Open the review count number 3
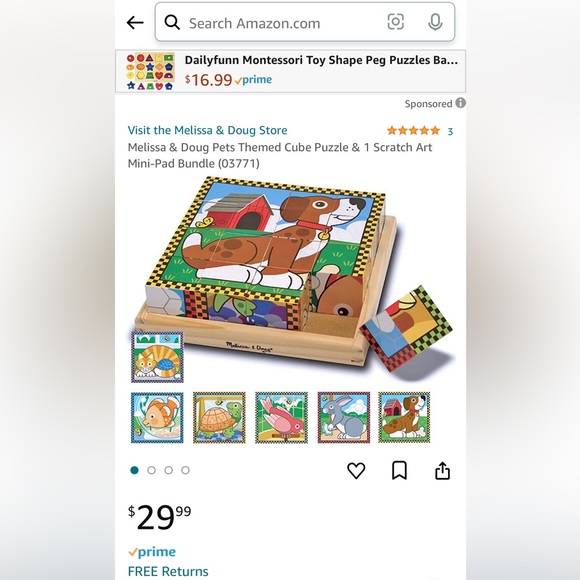The image size is (580, 580). 450,131
